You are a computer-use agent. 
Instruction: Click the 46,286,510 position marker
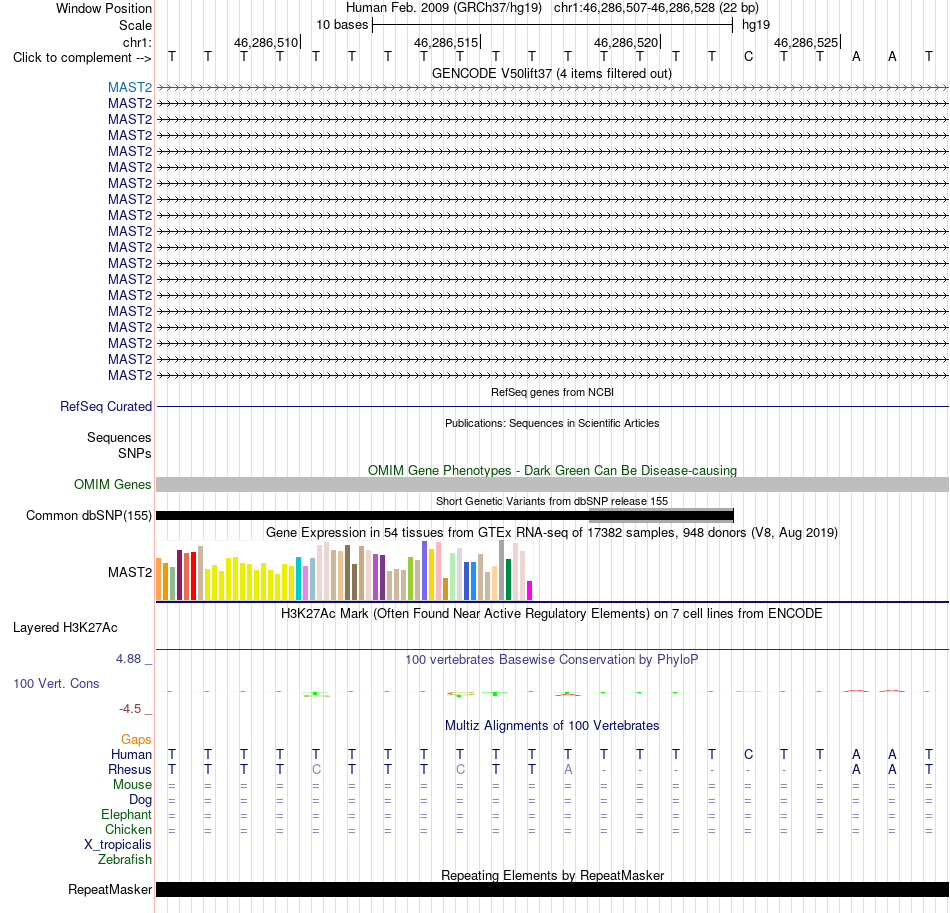tap(267, 42)
